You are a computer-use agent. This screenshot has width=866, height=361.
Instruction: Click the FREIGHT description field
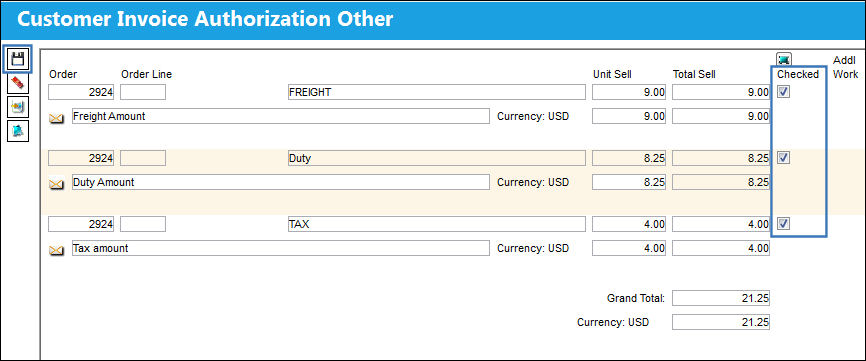click(436, 92)
